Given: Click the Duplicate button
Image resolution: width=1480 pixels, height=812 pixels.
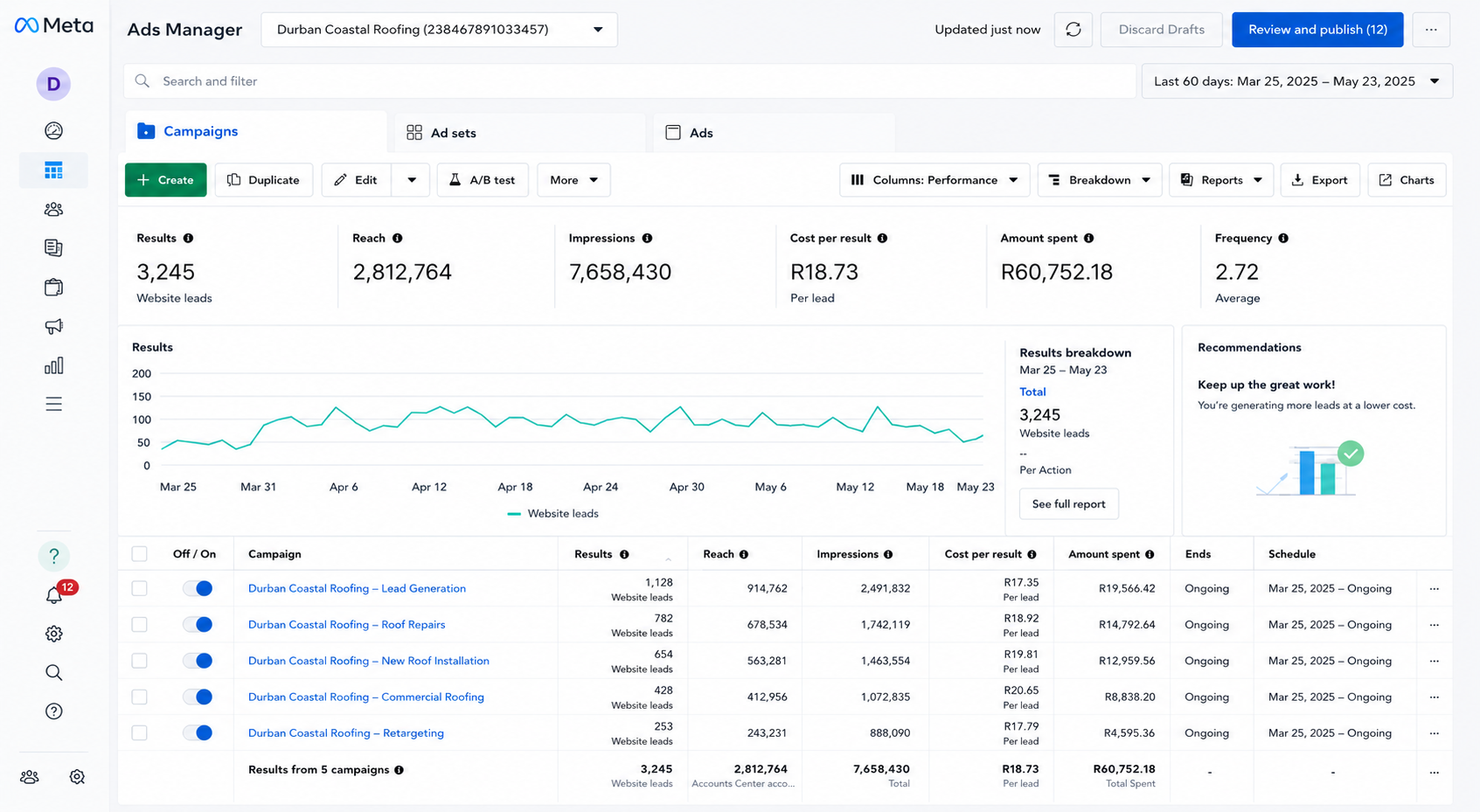Looking at the screenshot, I should [x=264, y=180].
